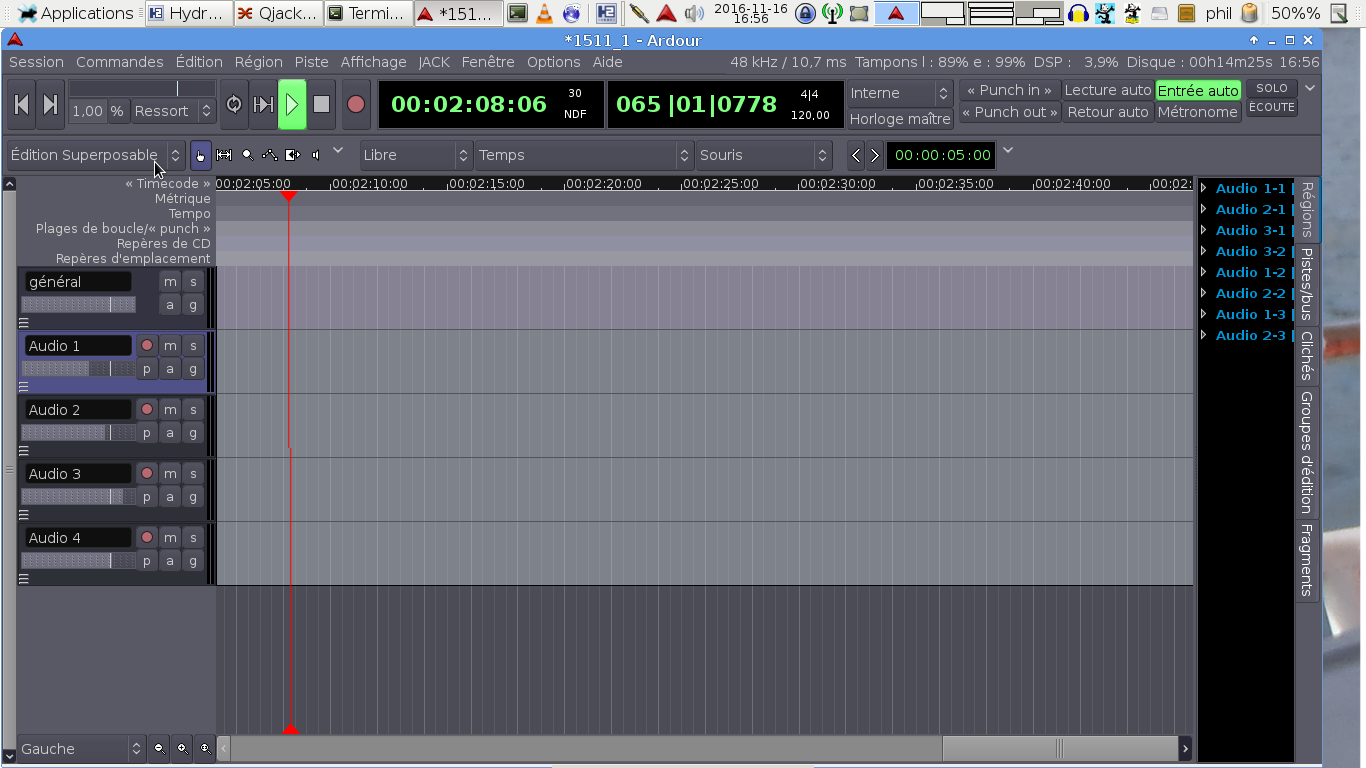Open the Libre snap mode dropdown
The width and height of the screenshot is (1366, 768).
(x=415, y=155)
